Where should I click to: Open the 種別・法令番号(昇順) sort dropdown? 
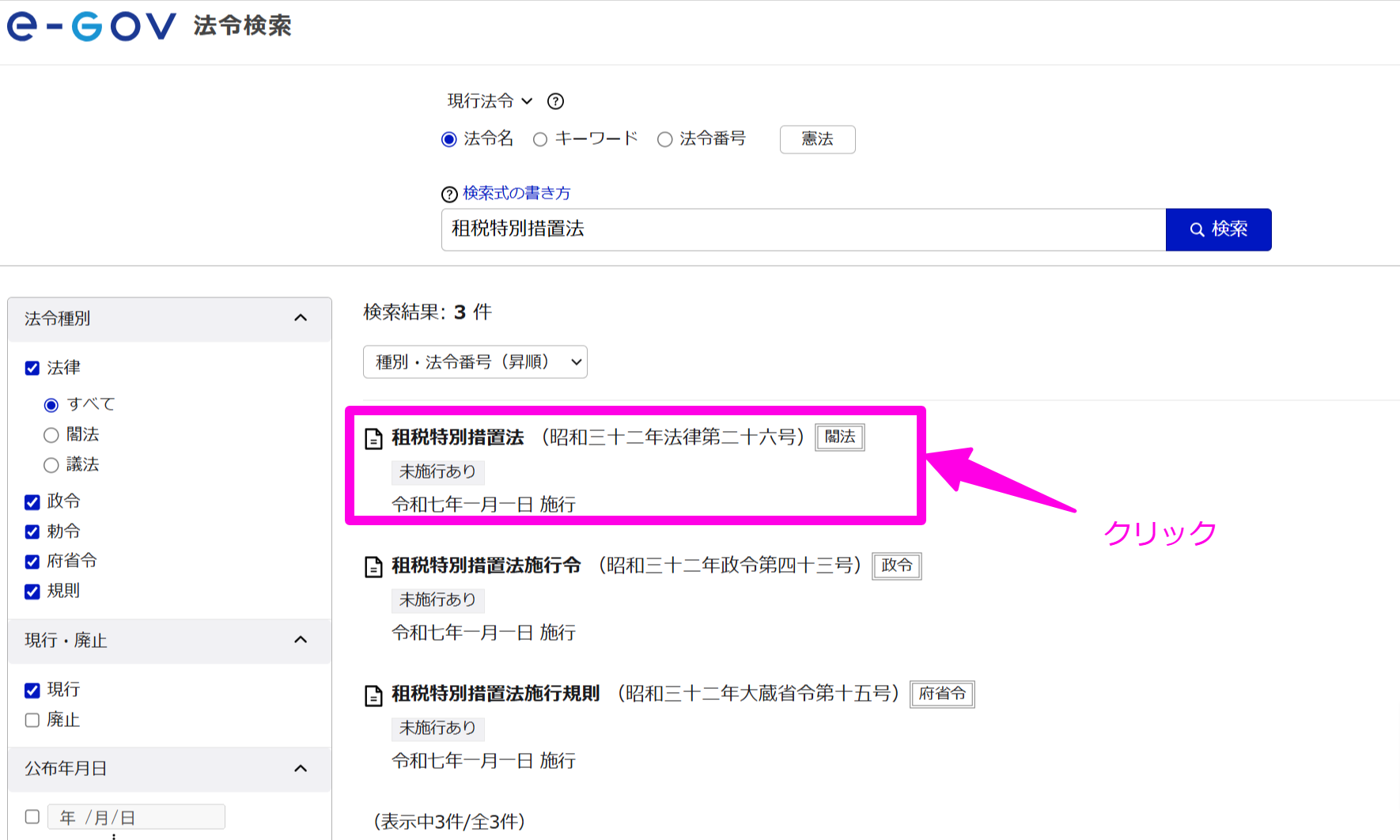(x=475, y=361)
